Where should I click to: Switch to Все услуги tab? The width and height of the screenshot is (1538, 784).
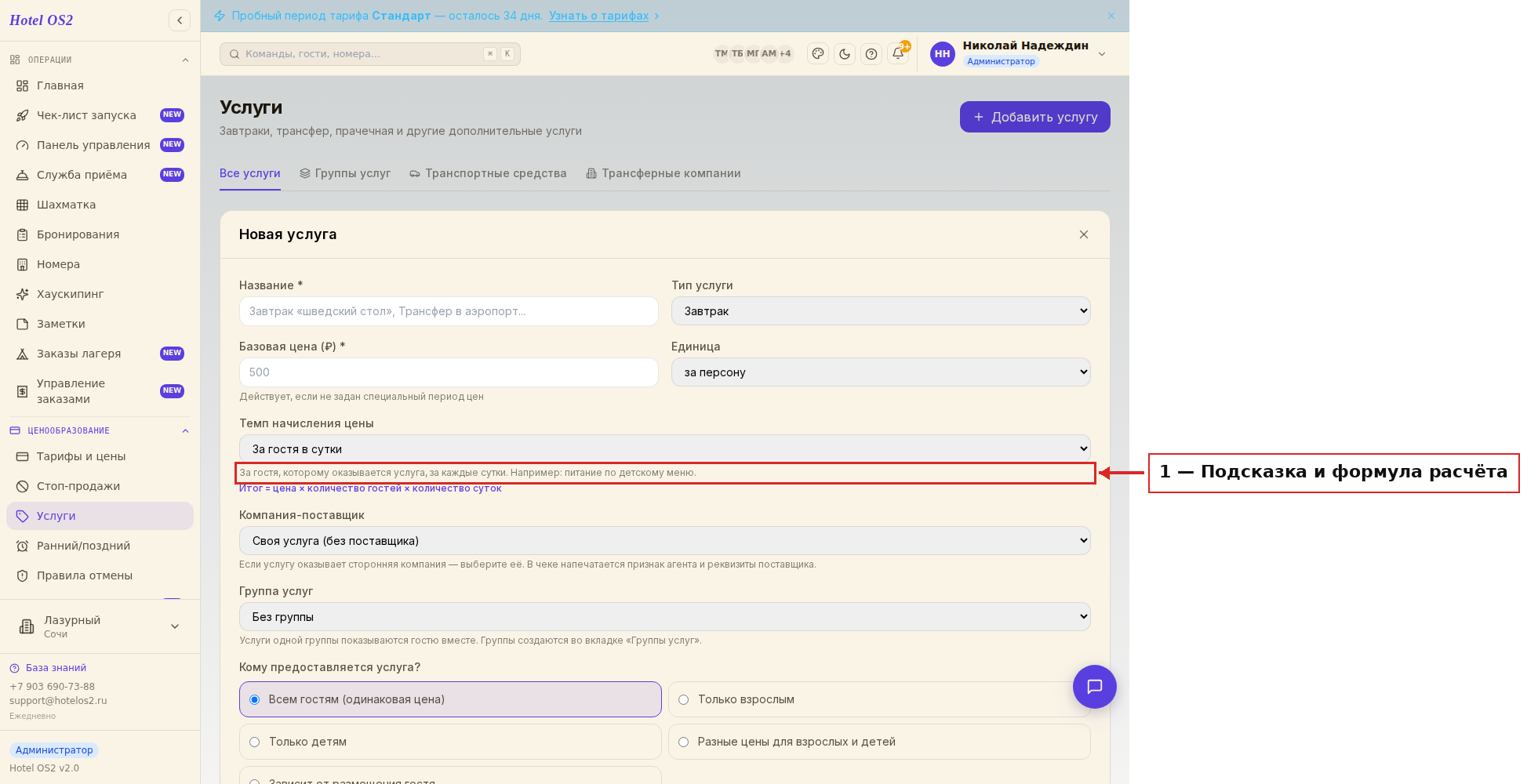pyautogui.click(x=250, y=173)
